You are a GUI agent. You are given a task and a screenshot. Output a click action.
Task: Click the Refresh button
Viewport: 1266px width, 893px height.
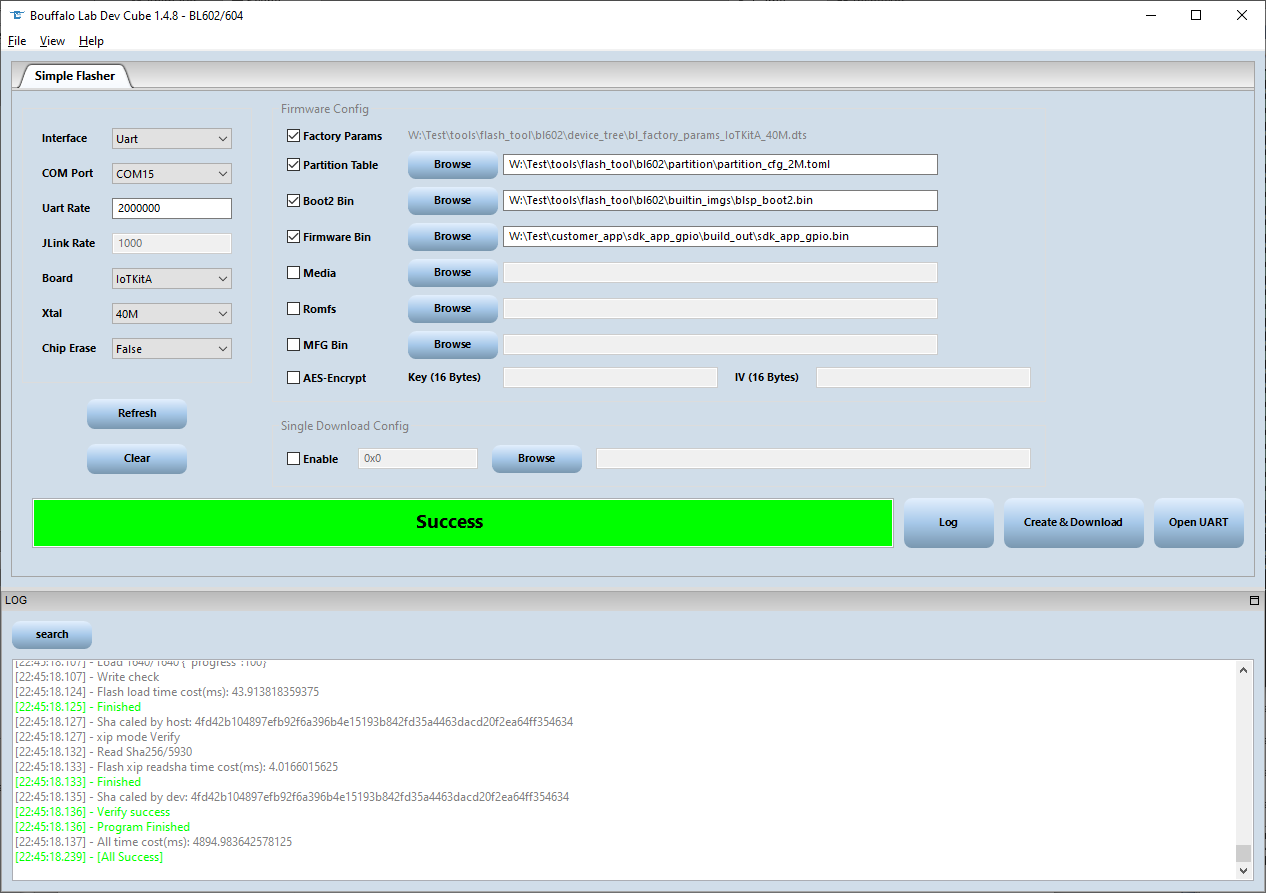[137, 414]
